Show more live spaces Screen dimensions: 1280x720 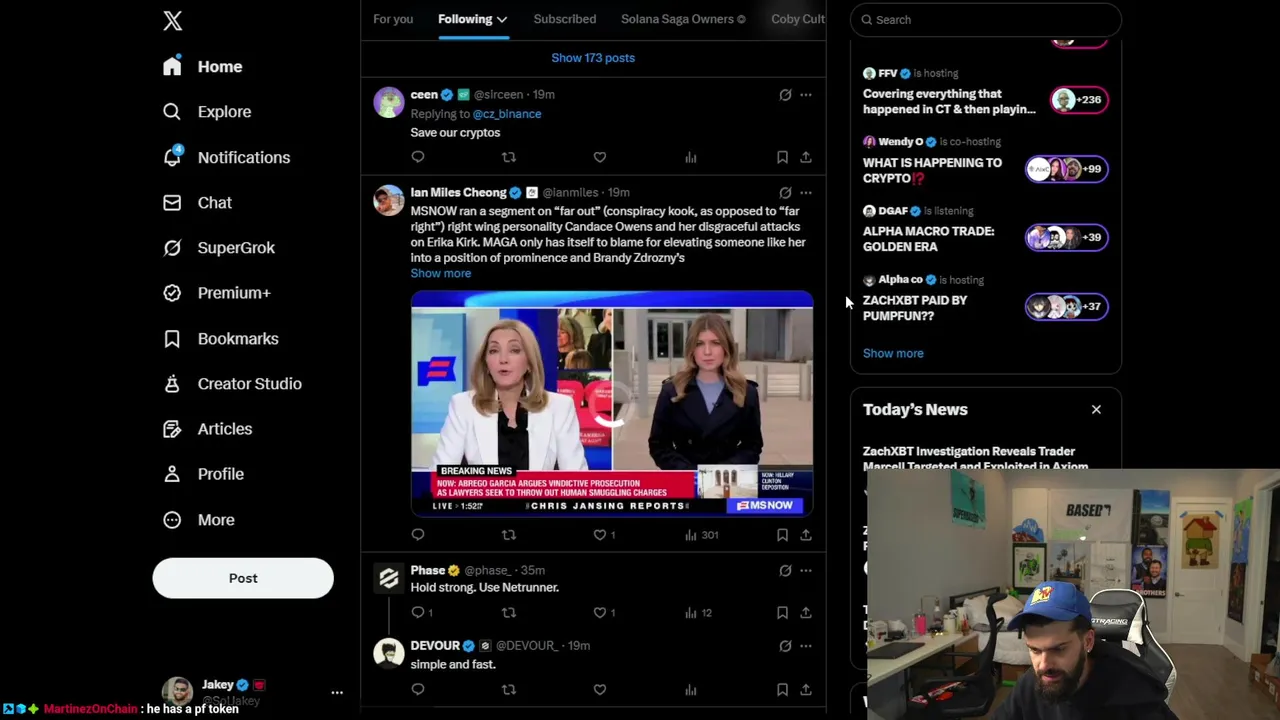coord(893,353)
